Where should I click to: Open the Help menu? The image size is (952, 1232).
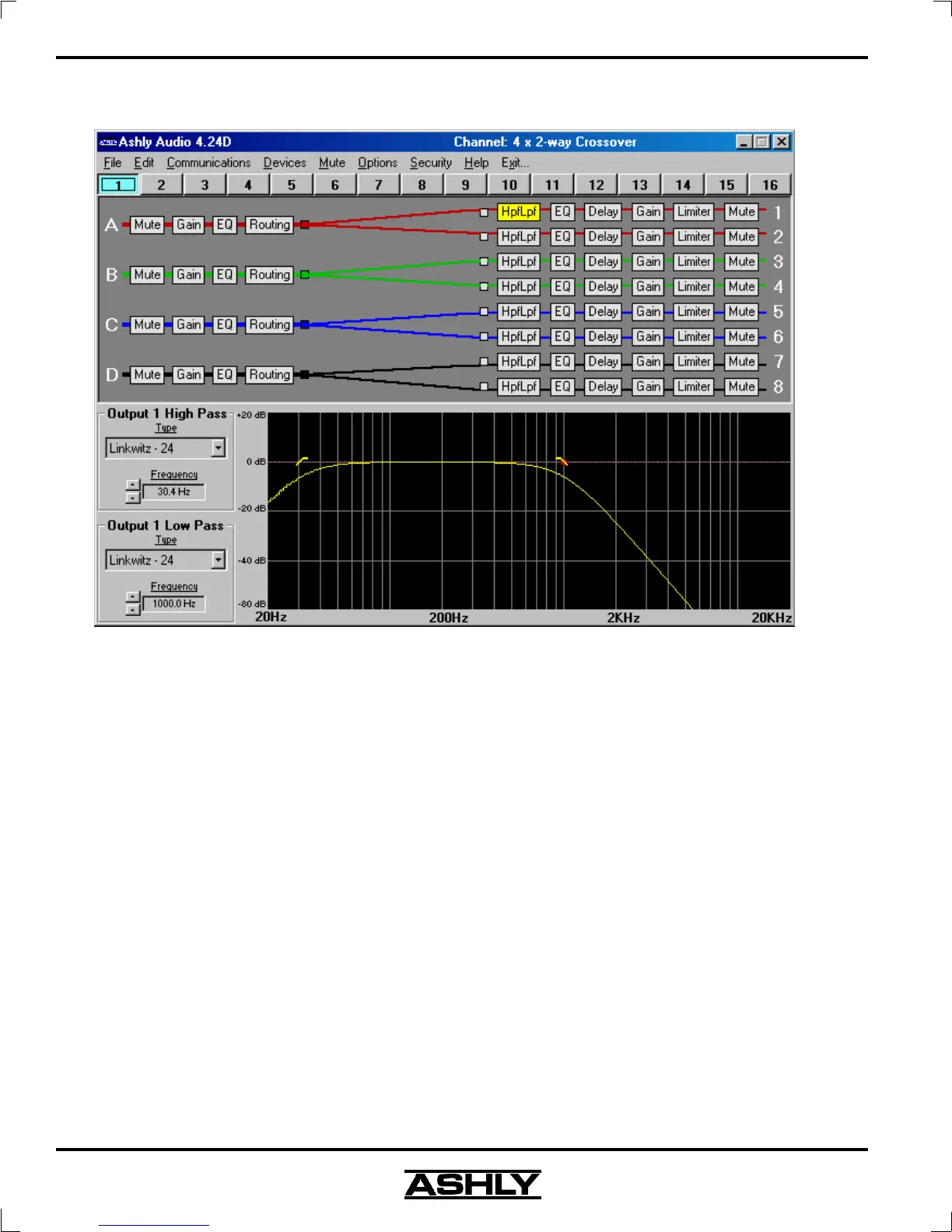click(476, 163)
